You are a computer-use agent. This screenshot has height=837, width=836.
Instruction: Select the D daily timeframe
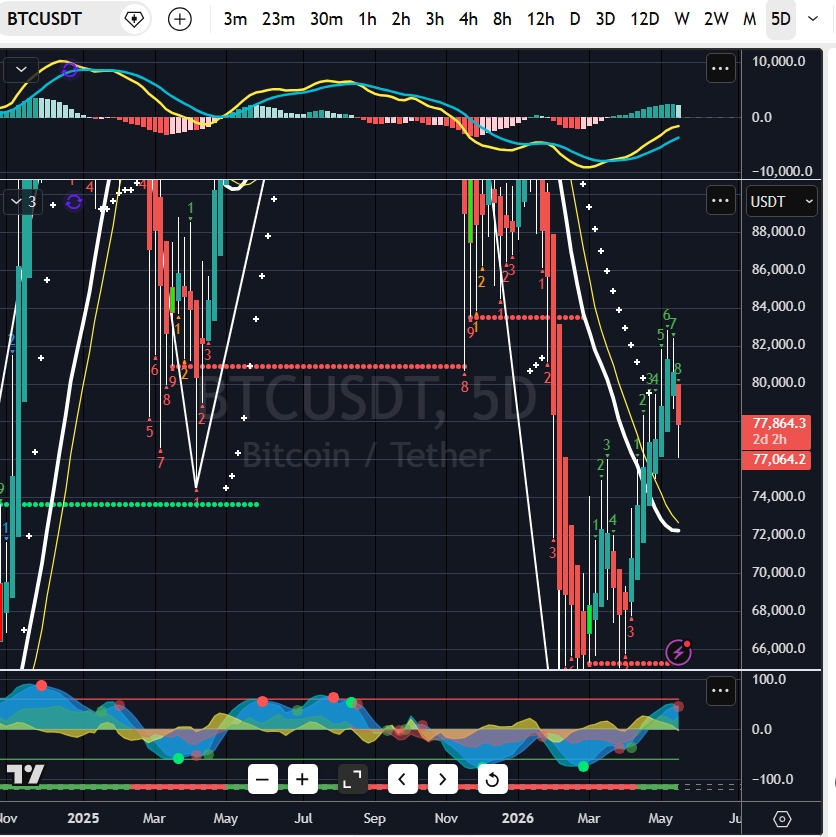pos(574,19)
